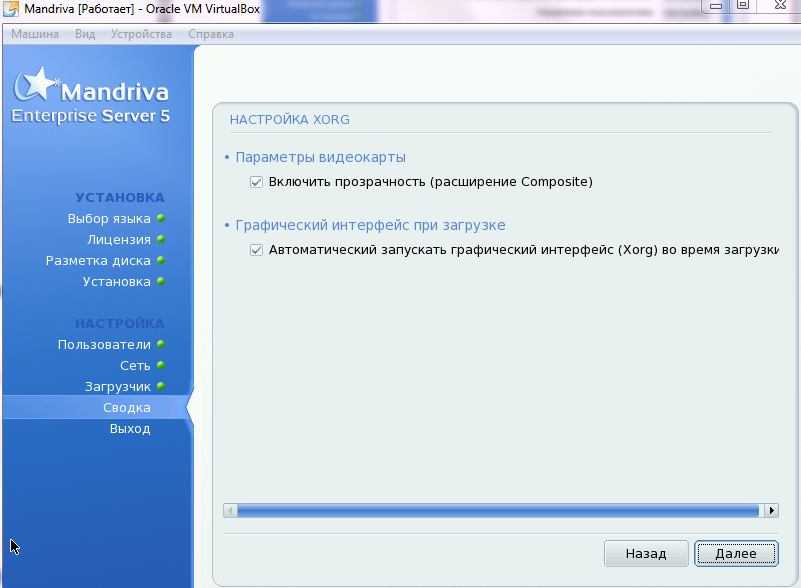Minimize the VirtualBox window

pyautogui.click(x=716, y=6)
